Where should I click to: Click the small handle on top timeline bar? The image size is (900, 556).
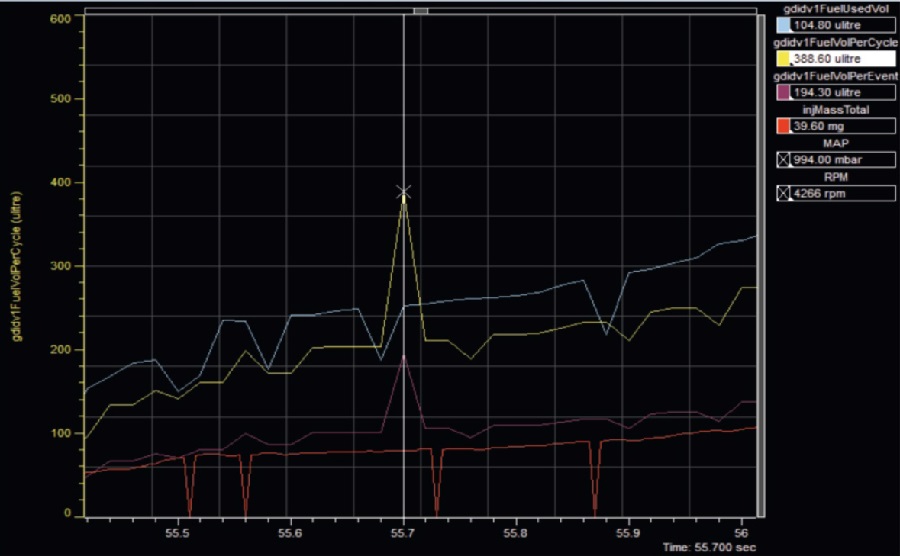pyautogui.click(x=421, y=10)
